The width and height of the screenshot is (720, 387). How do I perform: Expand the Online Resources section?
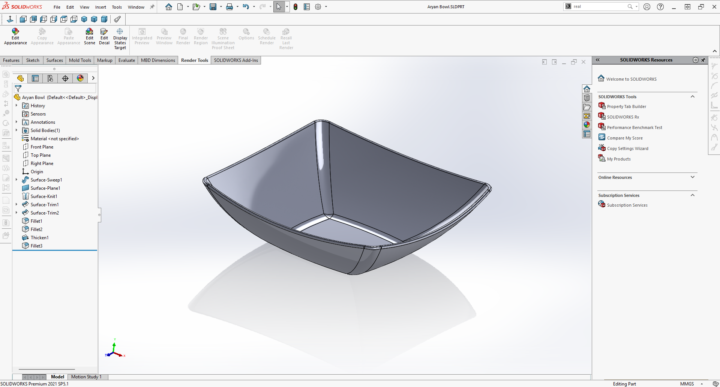click(x=692, y=177)
